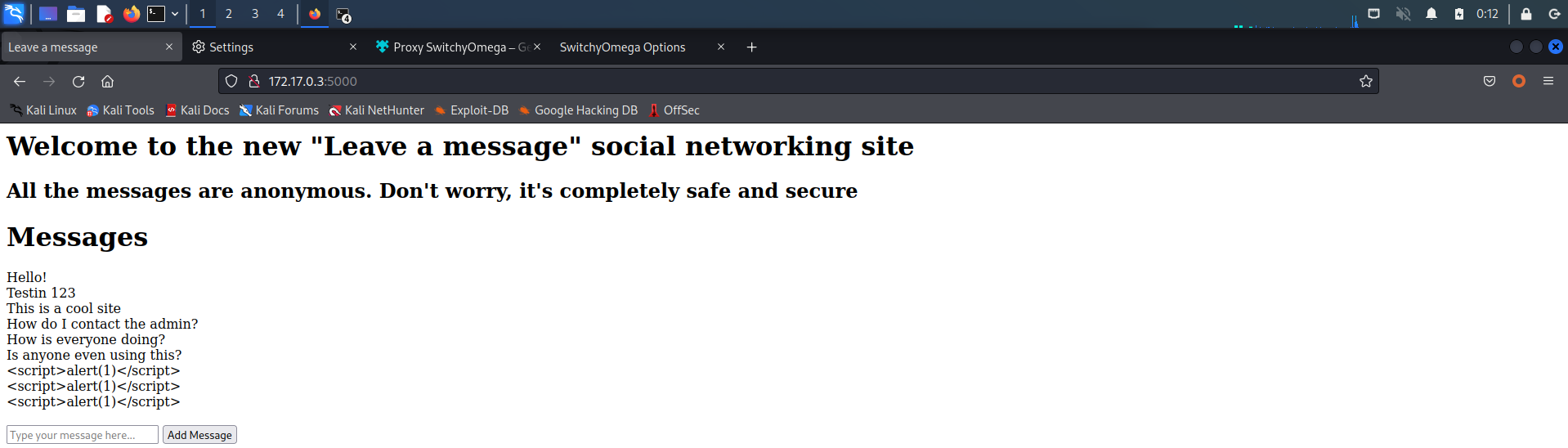Minimize the Firefox window

(x=1516, y=47)
